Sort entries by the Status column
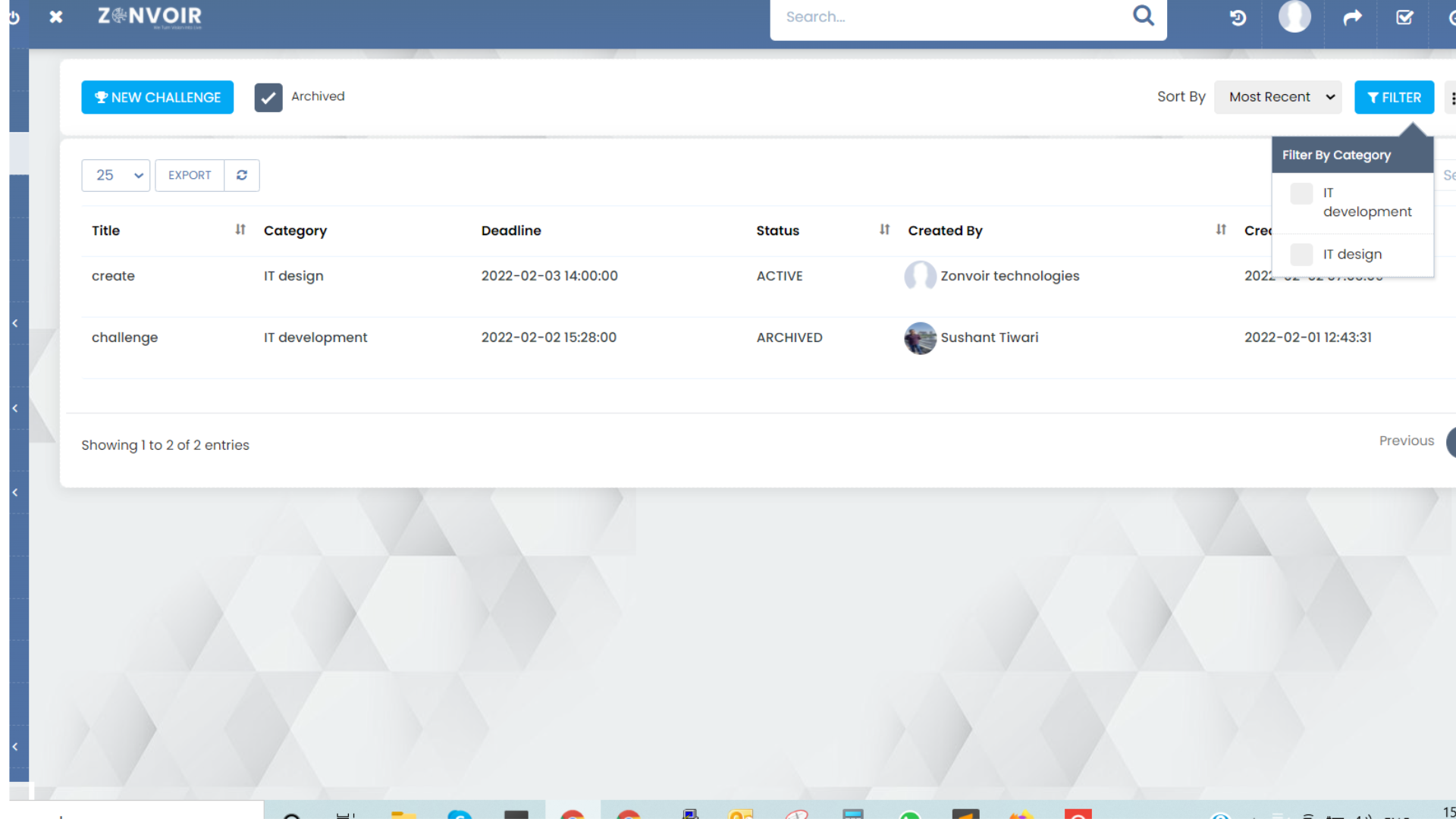Viewport: 1456px width, 819px height. click(884, 229)
